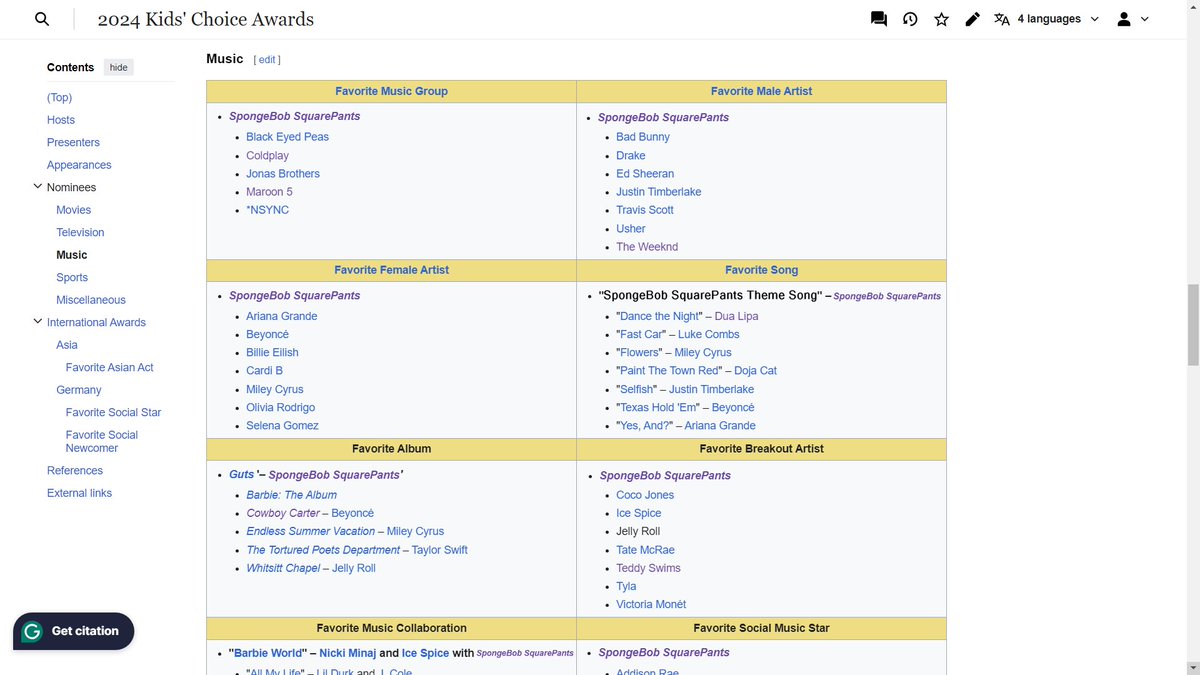This screenshot has width=1200, height=675.
Task: Open the "Paint The Town Red" link
Action: coord(667,370)
